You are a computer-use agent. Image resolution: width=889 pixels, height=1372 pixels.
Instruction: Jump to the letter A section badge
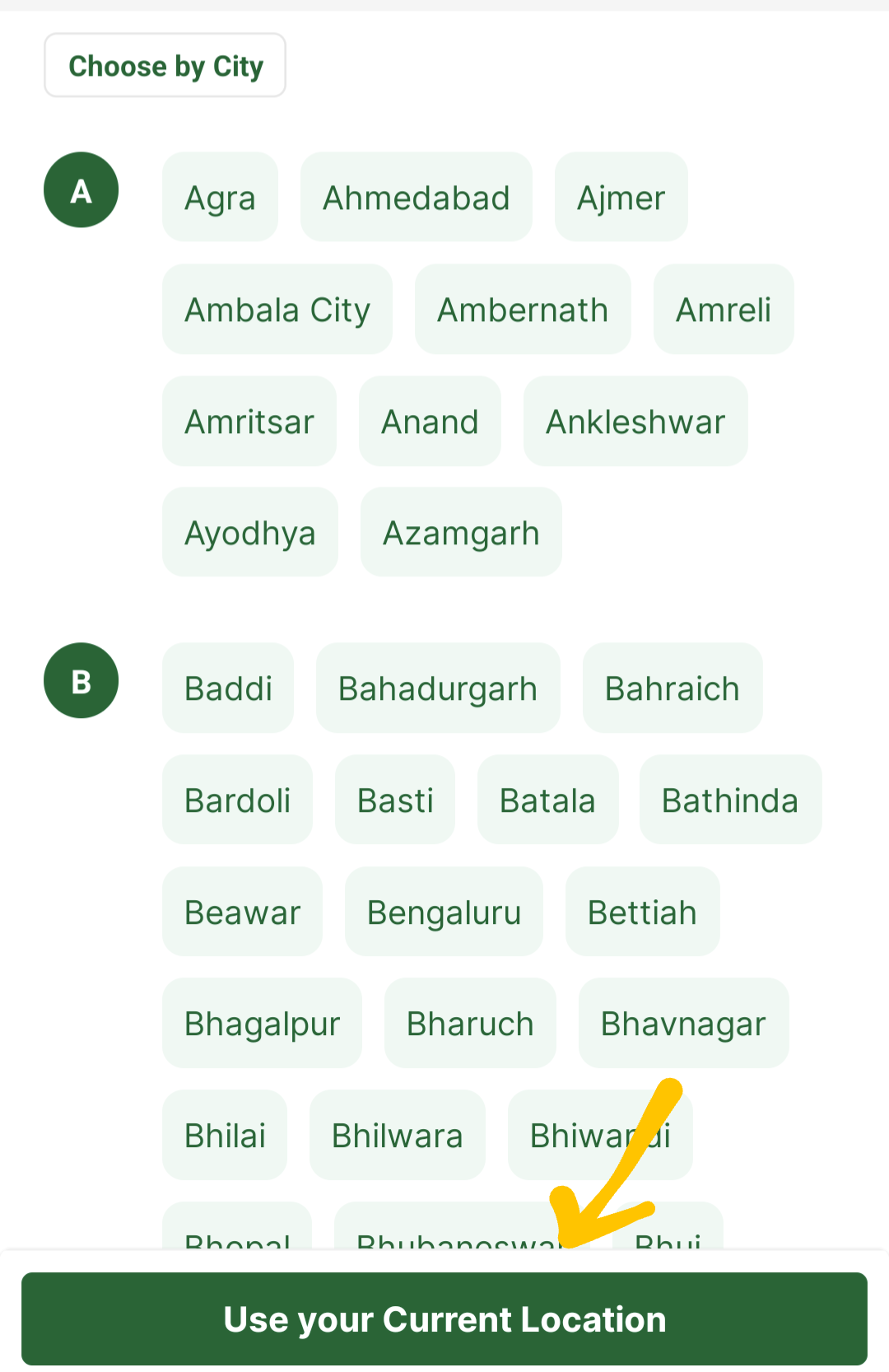(81, 190)
